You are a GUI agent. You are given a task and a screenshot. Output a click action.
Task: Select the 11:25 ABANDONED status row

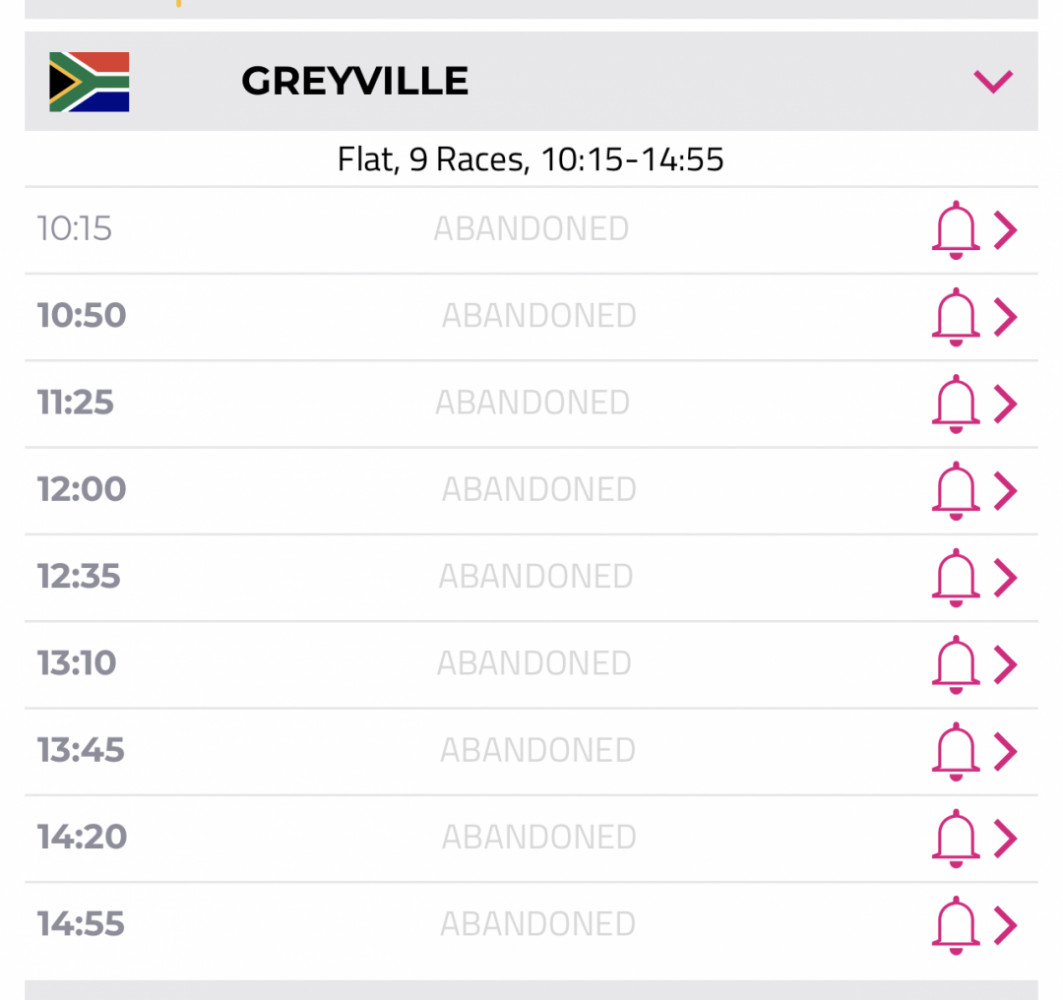[532, 403]
